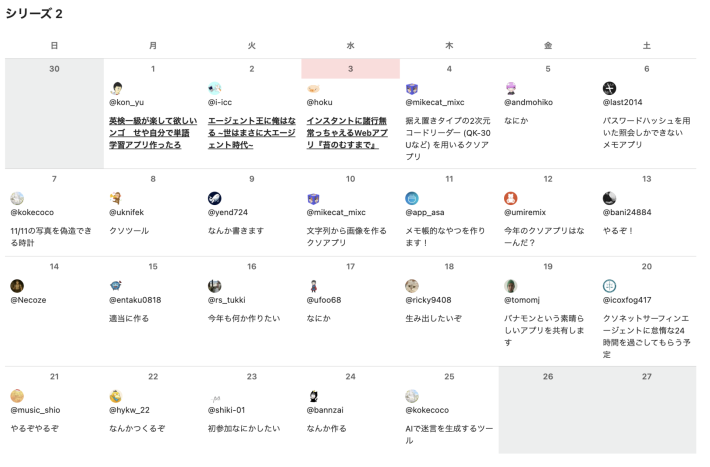Click @Necoze's avatar on day 14
The height and width of the screenshot is (467, 710).
click(x=17, y=286)
